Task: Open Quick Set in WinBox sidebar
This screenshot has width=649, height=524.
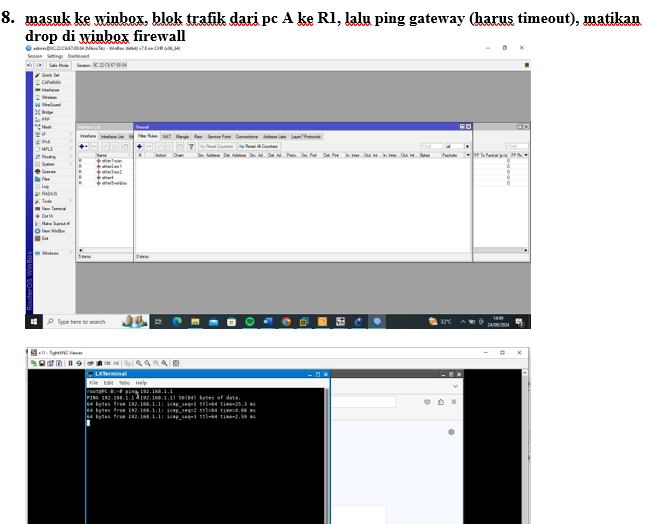Action: pyautogui.click(x=47, y=75)
